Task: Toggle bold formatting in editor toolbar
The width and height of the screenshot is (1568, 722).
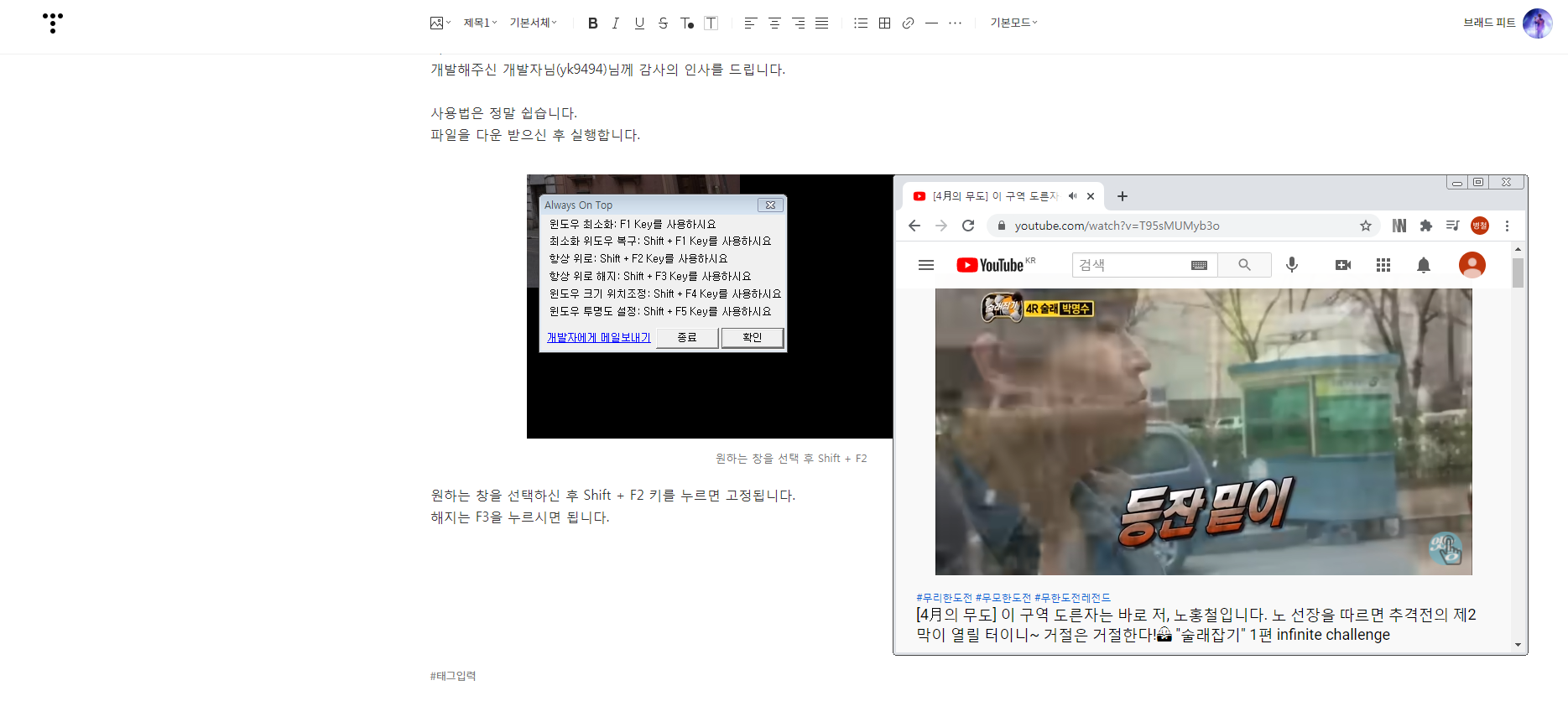Action: coord(592,23)
